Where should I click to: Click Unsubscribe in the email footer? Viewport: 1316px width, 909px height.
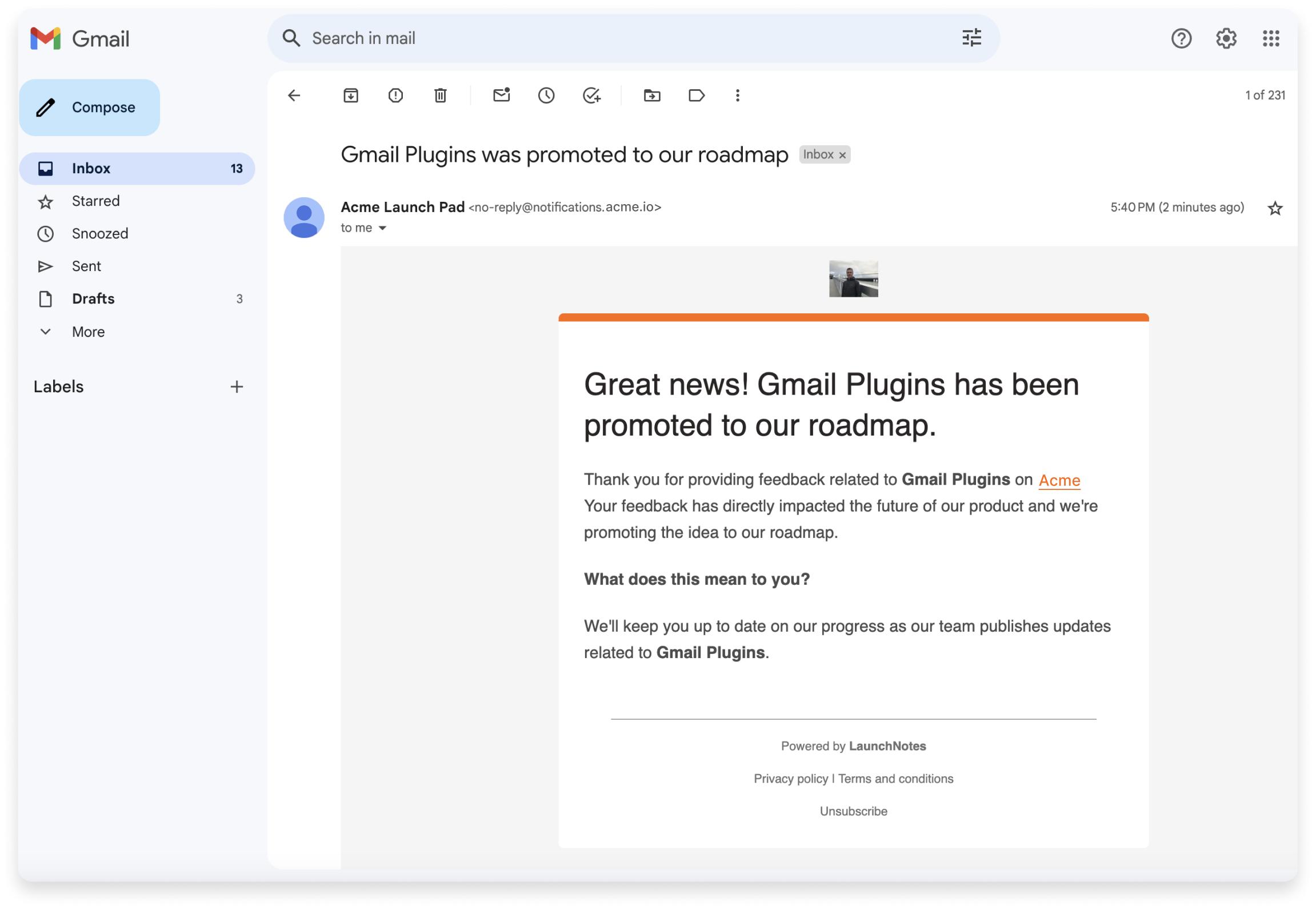pyautogui.click(x=853, y=811)
